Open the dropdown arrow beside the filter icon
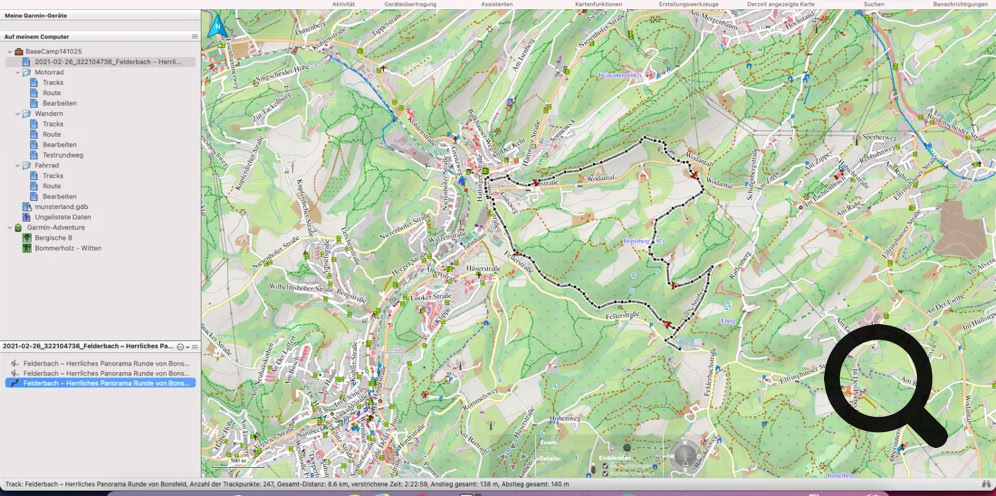The width and height of the screenshot is (996, 496). pos(188,347)
